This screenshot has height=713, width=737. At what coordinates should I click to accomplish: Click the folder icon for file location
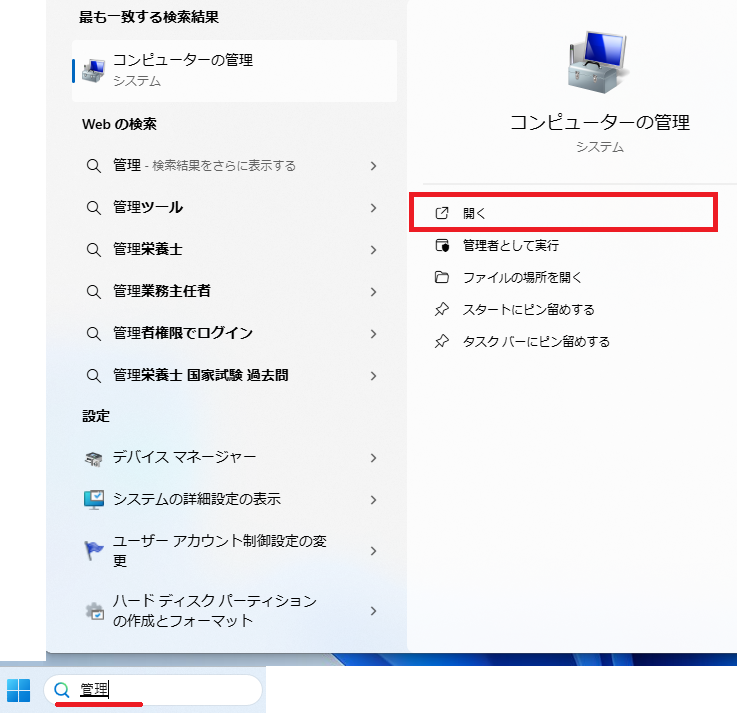tap(442, 277)
